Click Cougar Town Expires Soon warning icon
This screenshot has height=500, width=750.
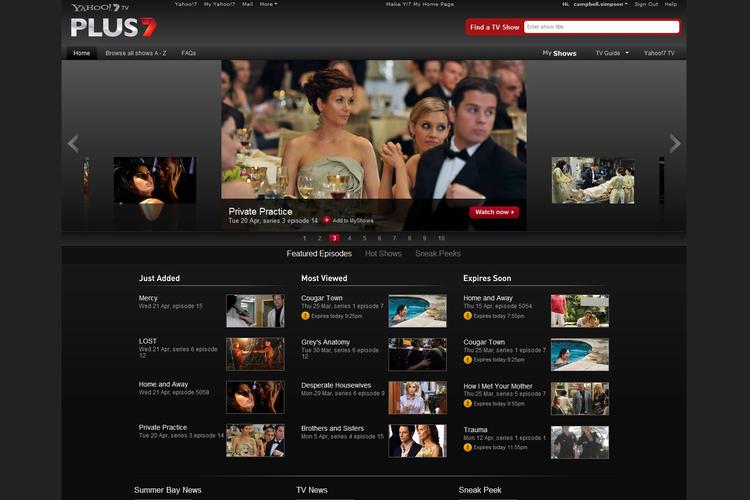[467, 359]
